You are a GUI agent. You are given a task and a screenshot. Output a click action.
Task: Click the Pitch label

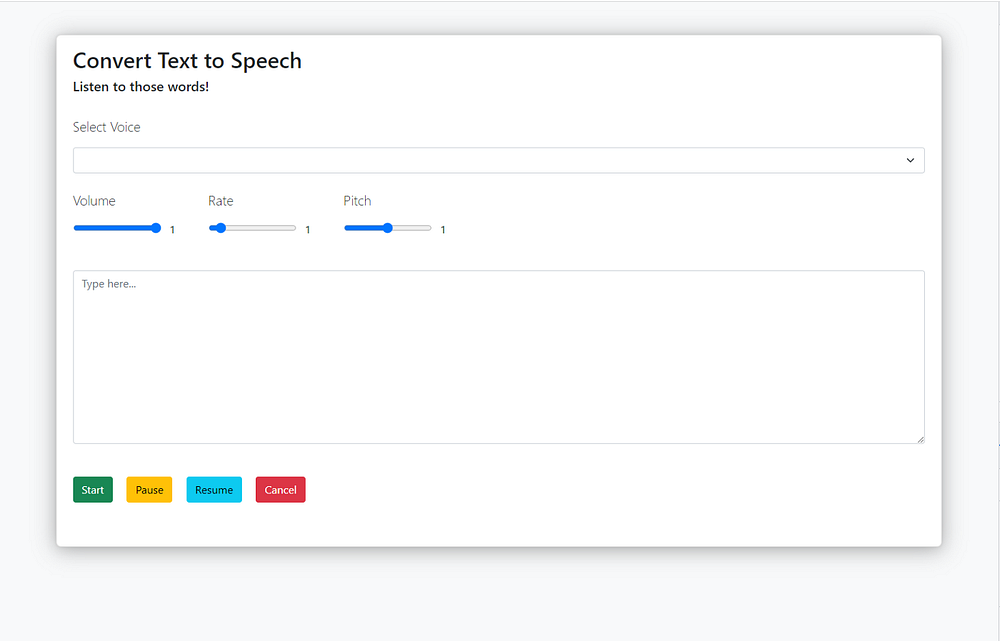pyautogui.click(x=357, y=201)
